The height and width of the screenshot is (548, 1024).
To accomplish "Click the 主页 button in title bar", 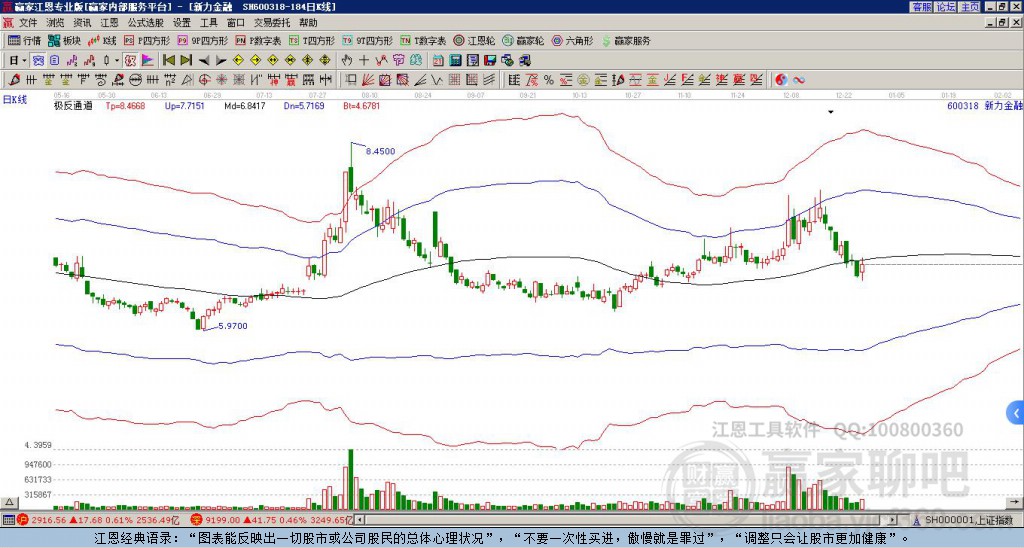I will tap(970, 7).
